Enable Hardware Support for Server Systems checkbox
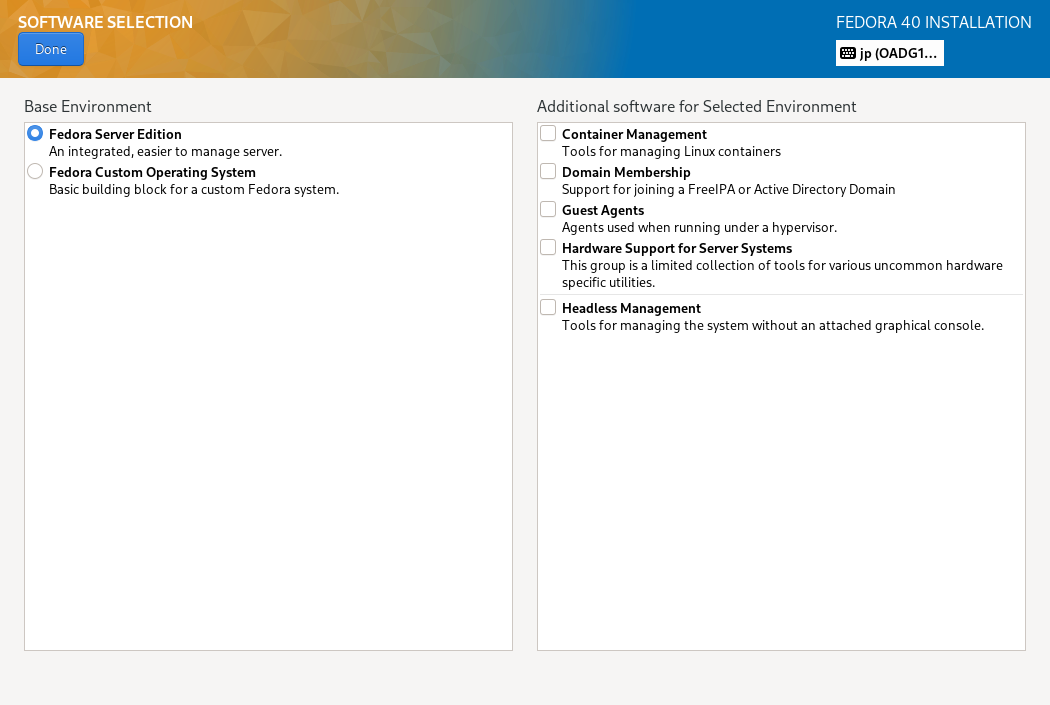Viewport: 1050px width, 705px height. (548, 248)
